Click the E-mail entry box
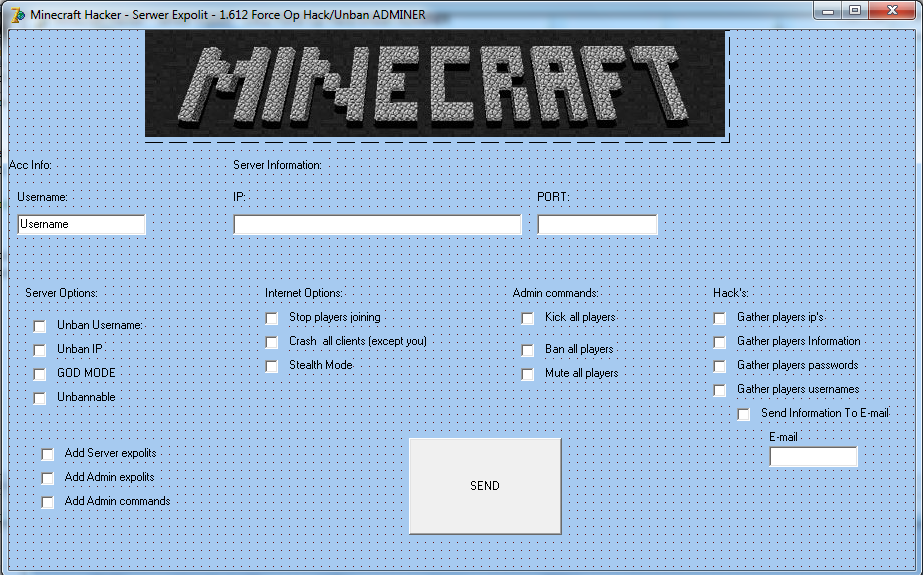This screenshot has height=584, width=924. pos(813,456)
